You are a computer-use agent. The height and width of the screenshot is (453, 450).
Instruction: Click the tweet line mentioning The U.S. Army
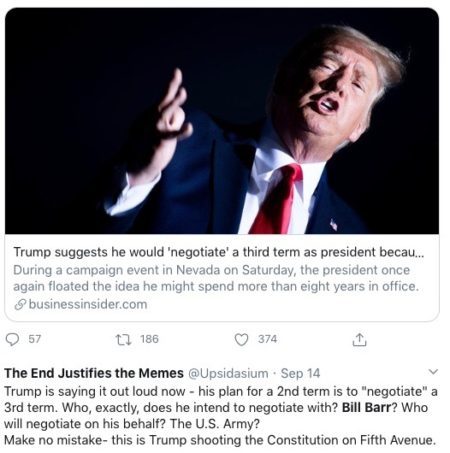click(132, 424)
